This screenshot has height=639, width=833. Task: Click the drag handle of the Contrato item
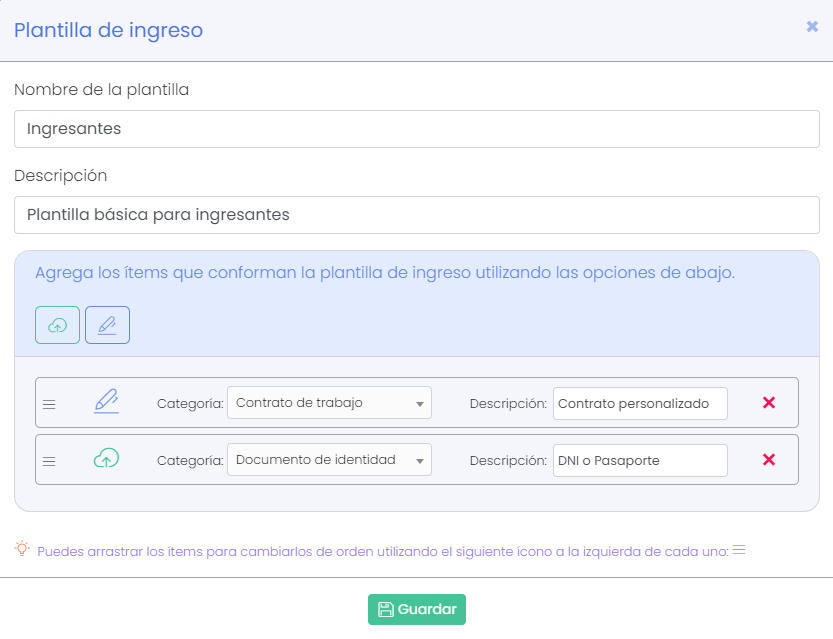click(50, 402)
